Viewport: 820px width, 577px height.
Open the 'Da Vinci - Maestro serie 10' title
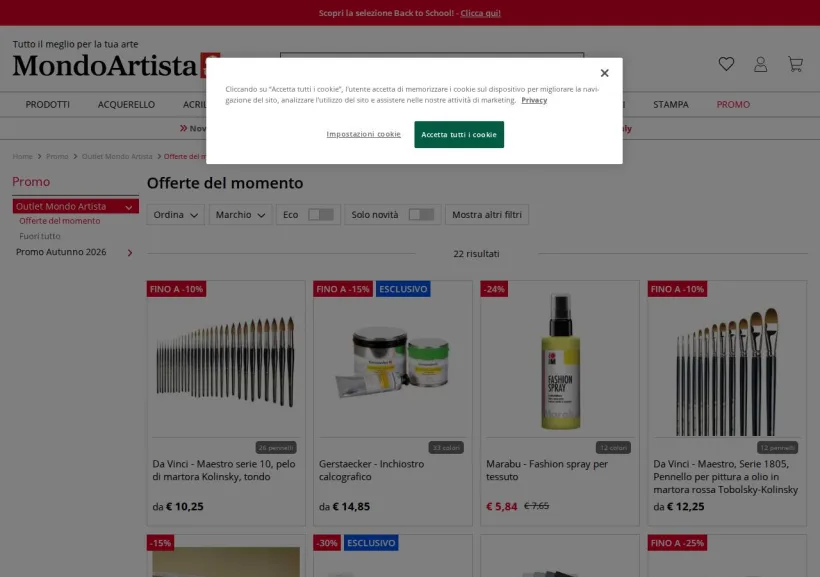[224, 470]
